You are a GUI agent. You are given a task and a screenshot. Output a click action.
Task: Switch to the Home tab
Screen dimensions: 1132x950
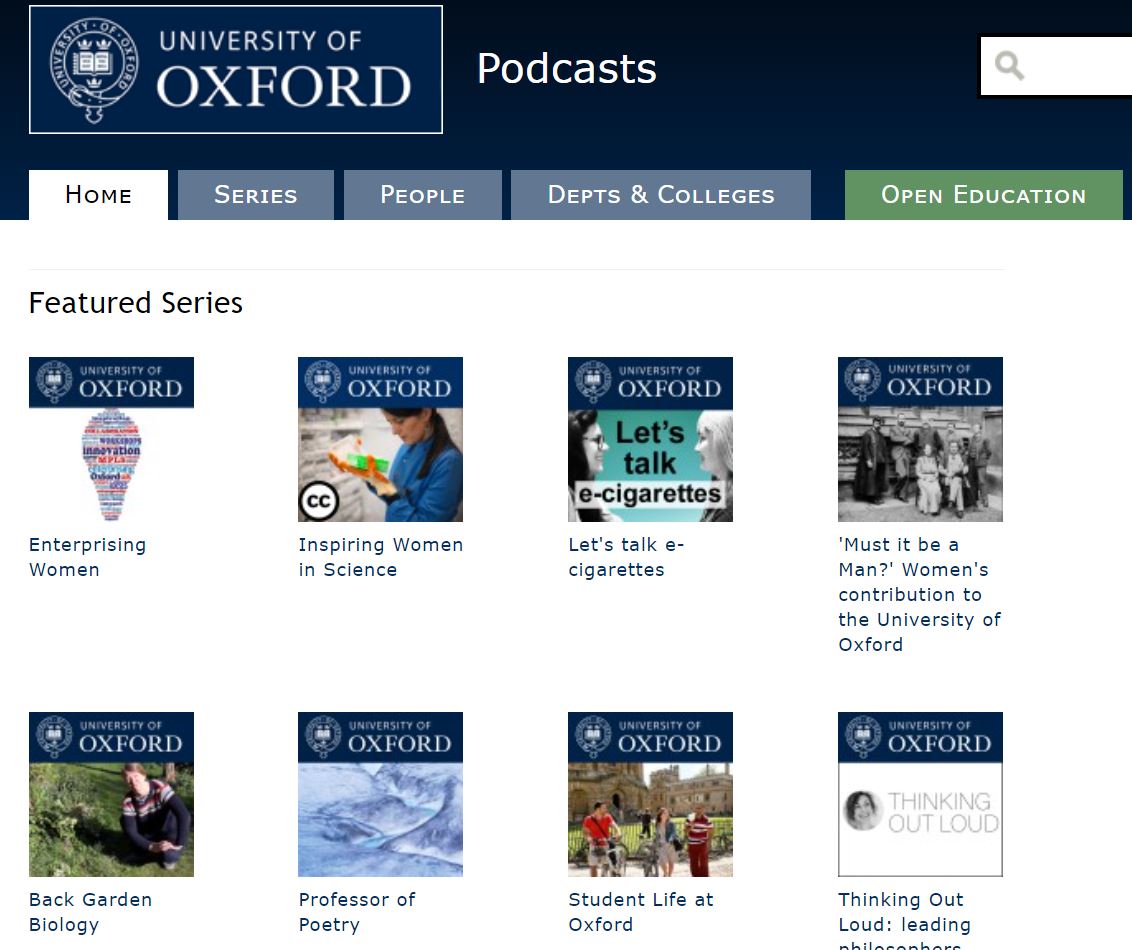click(x=98, y=195)
